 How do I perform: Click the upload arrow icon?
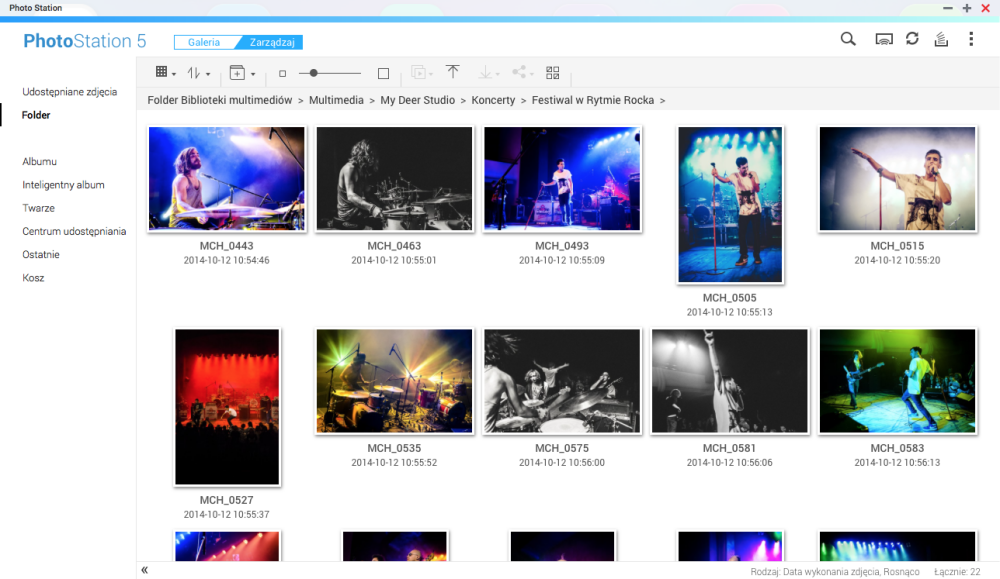pyautogui.click(x=452, y=72)
